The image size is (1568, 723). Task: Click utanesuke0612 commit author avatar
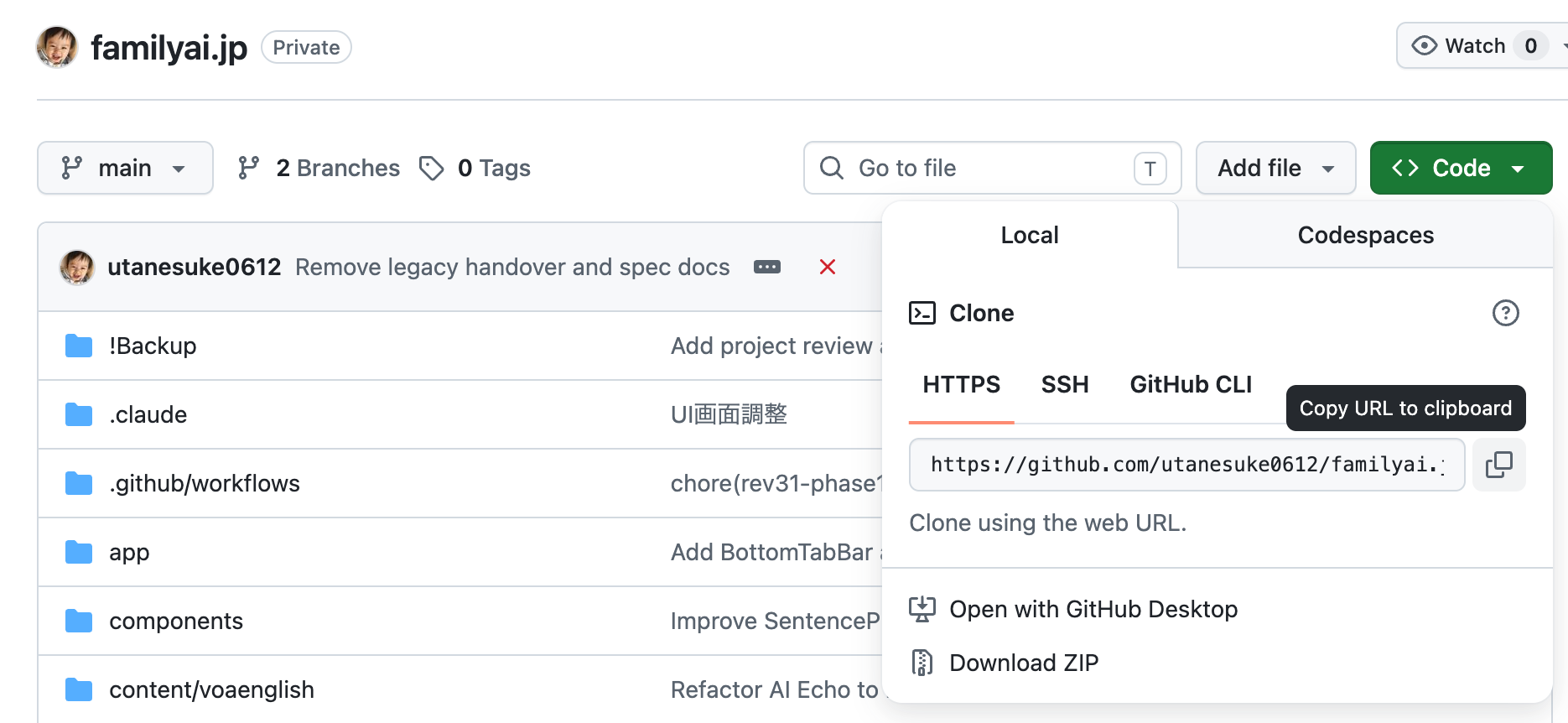pos(77,267)
